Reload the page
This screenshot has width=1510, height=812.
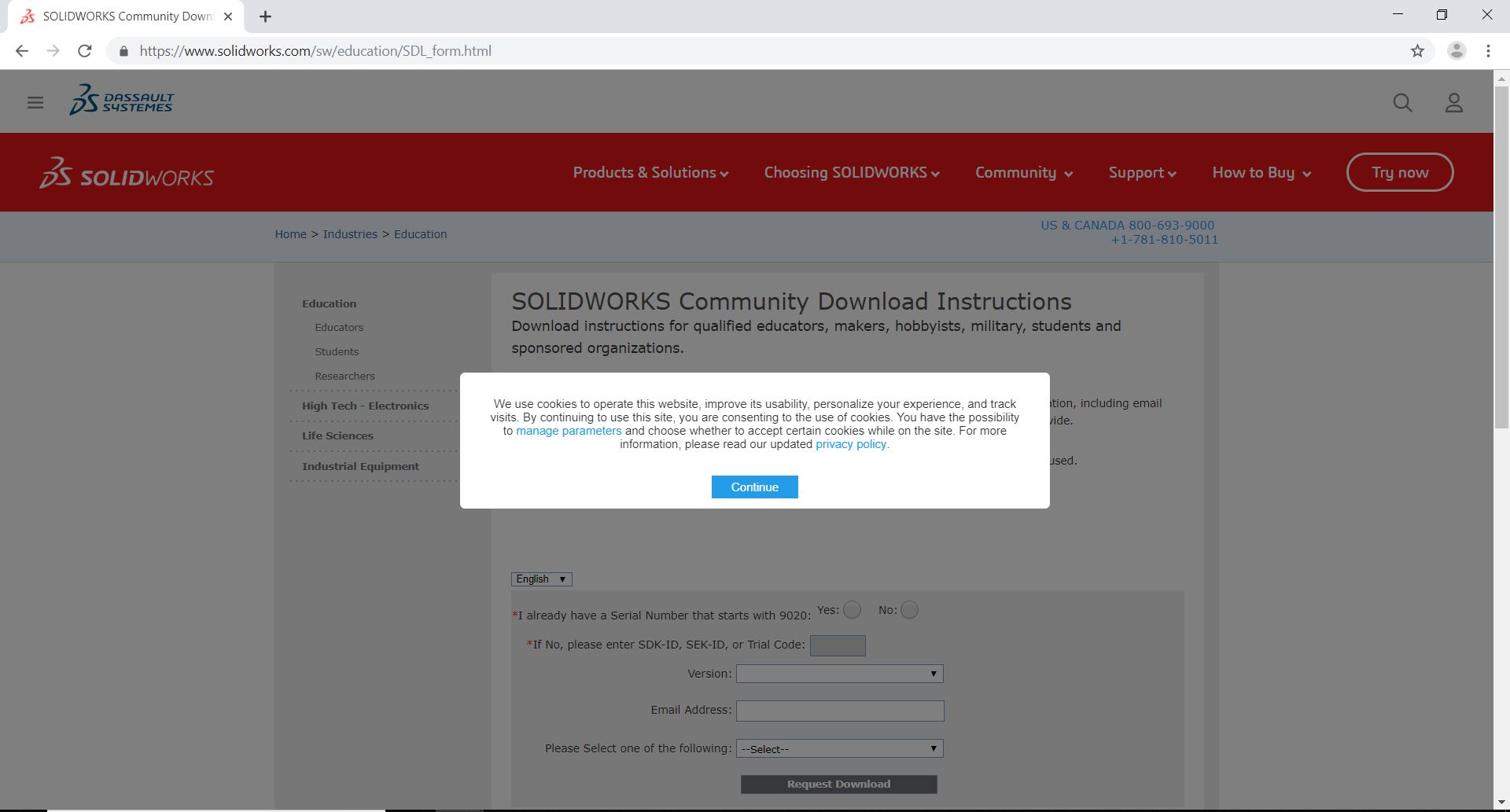[x=85, y=51]
